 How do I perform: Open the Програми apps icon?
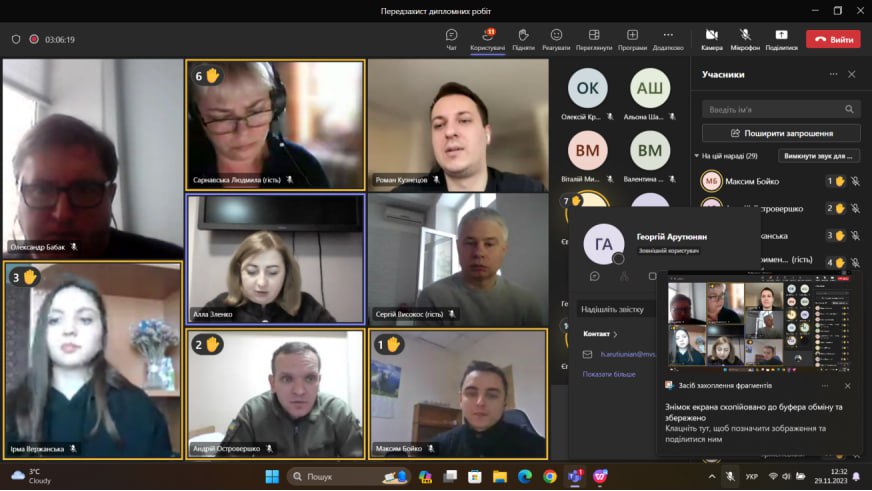point(632,36)
